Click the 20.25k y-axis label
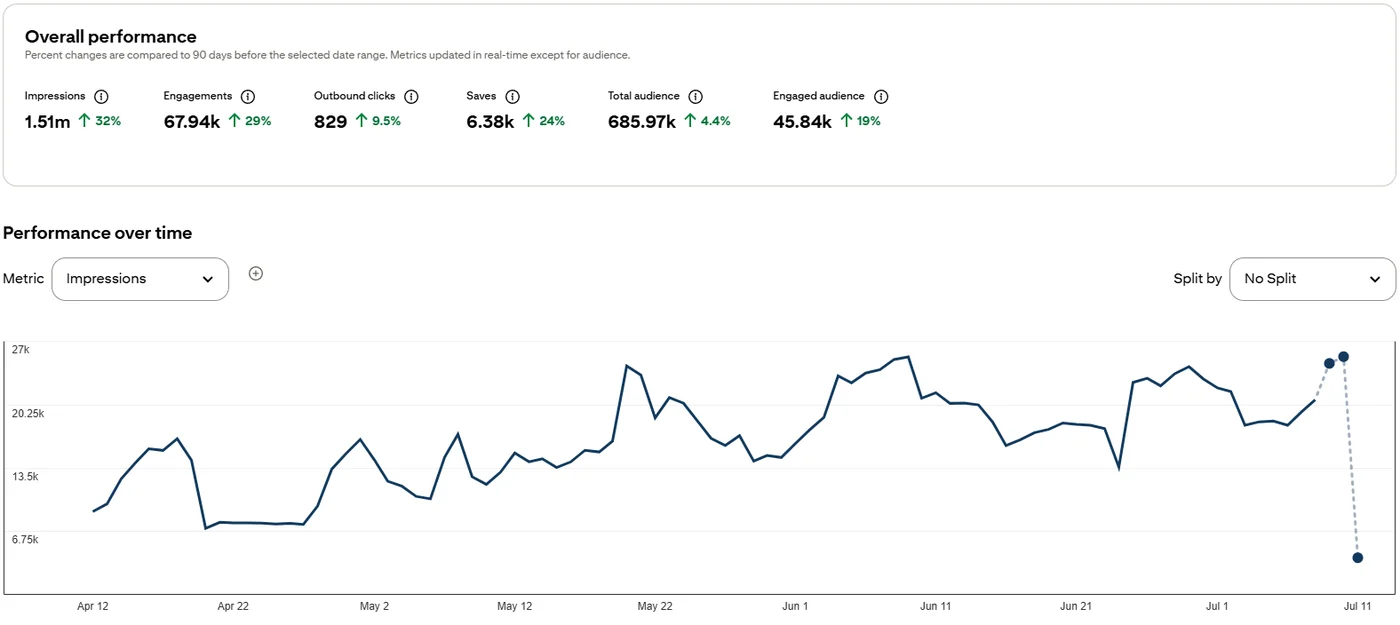1400x625 pixels. [28, 413]
